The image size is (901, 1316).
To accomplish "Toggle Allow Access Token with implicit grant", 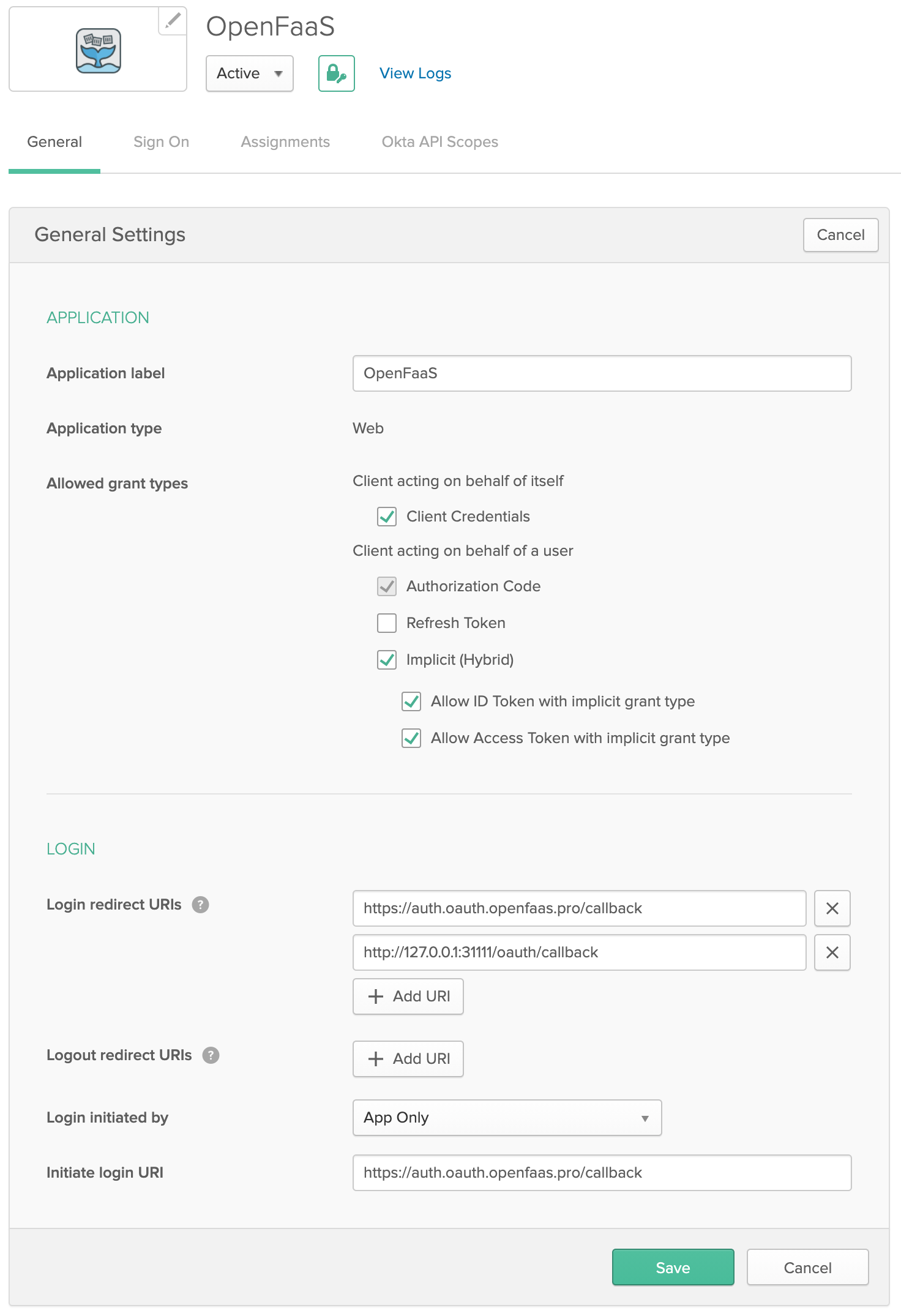I will click(x=411, y=738).
